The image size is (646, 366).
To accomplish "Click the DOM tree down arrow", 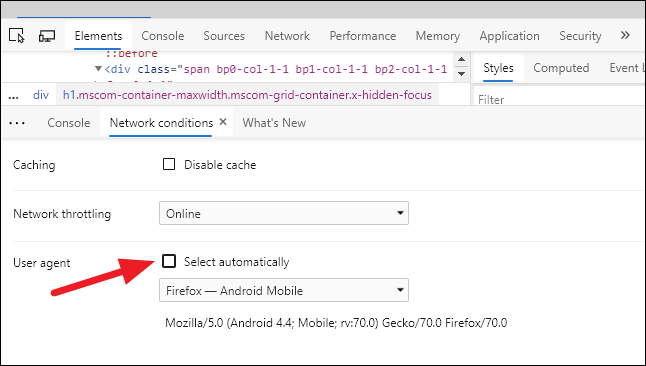I will (461, 74).
